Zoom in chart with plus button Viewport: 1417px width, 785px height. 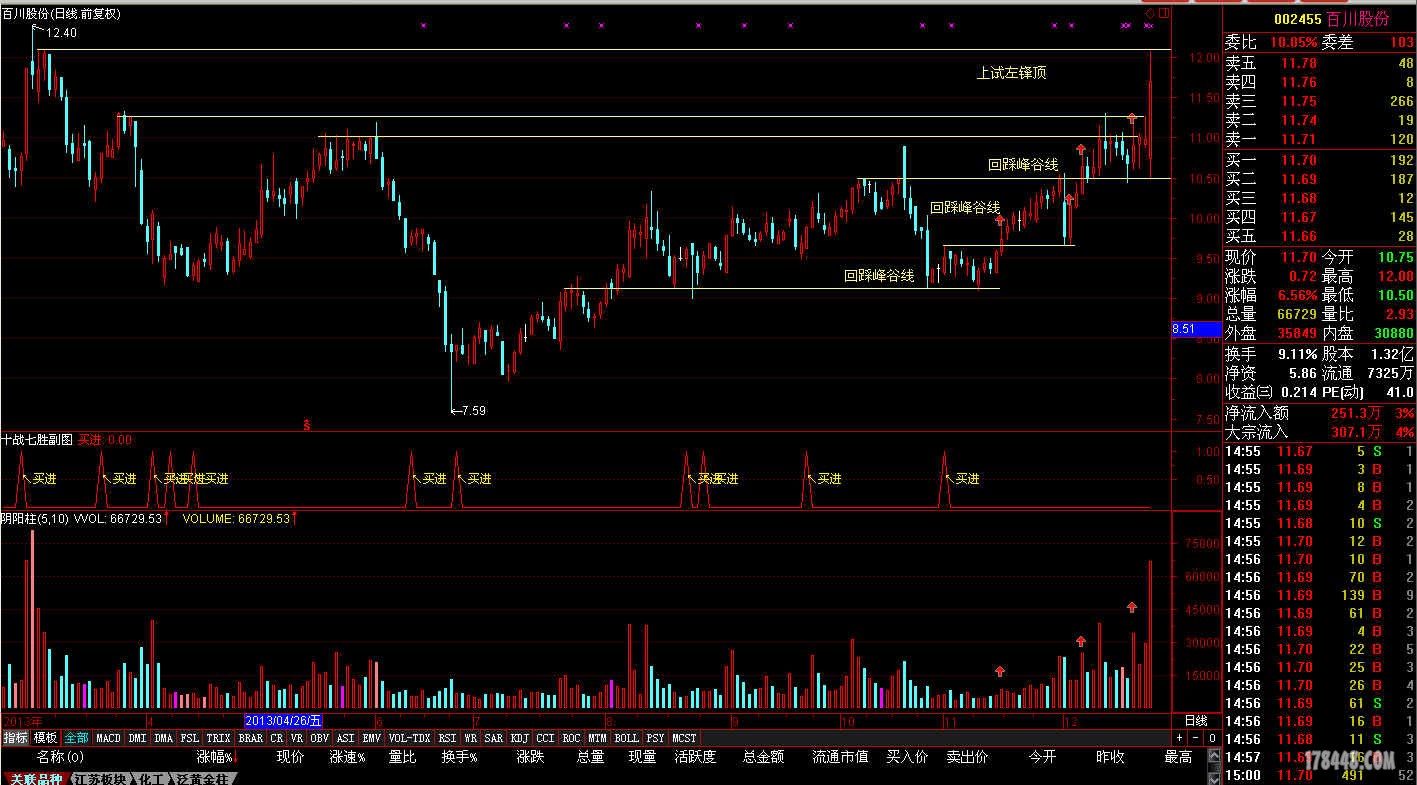(x=1181, y=739)
